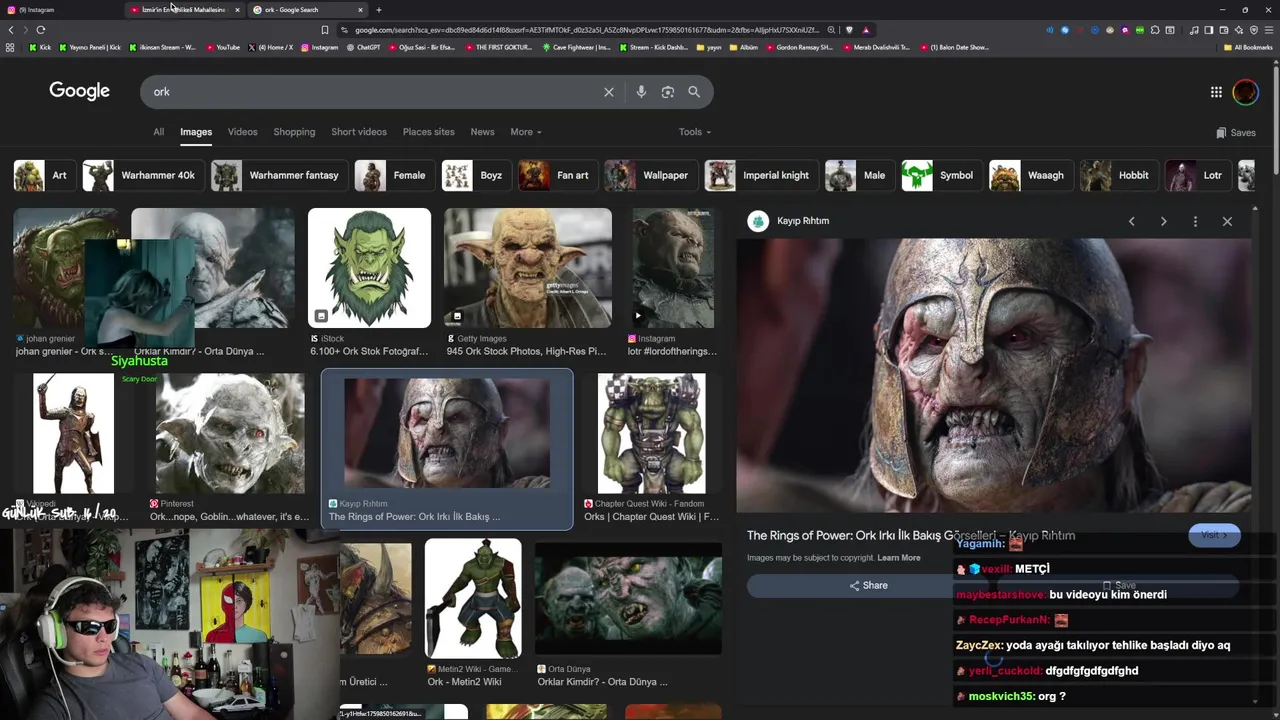
Task: Filter images by Hobbit chip
Action: [1118, 175]
